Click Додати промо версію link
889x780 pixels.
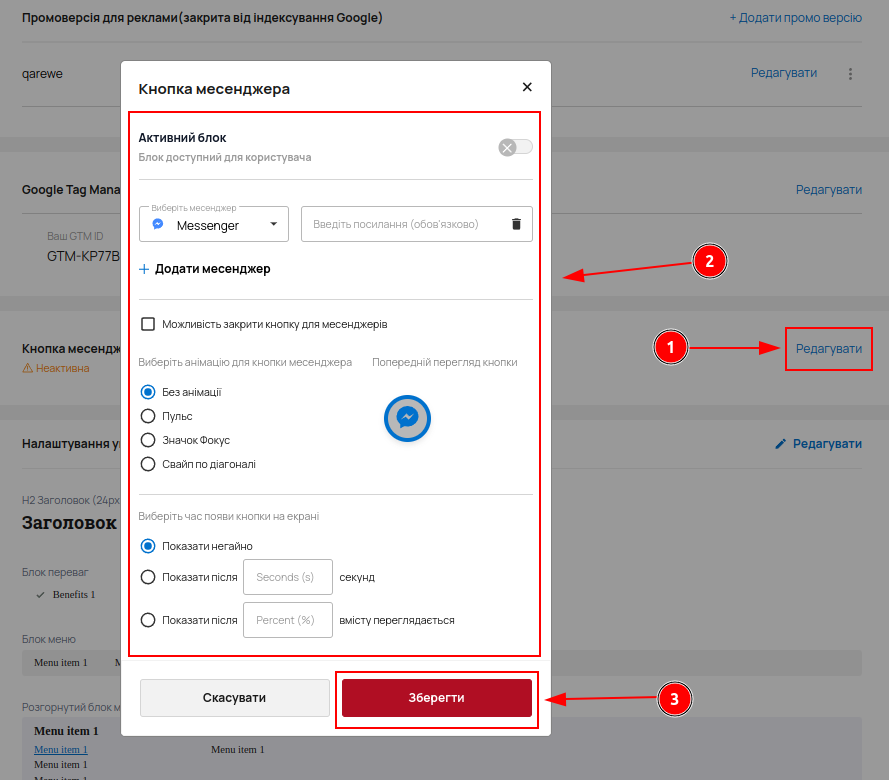click(795, 18)
